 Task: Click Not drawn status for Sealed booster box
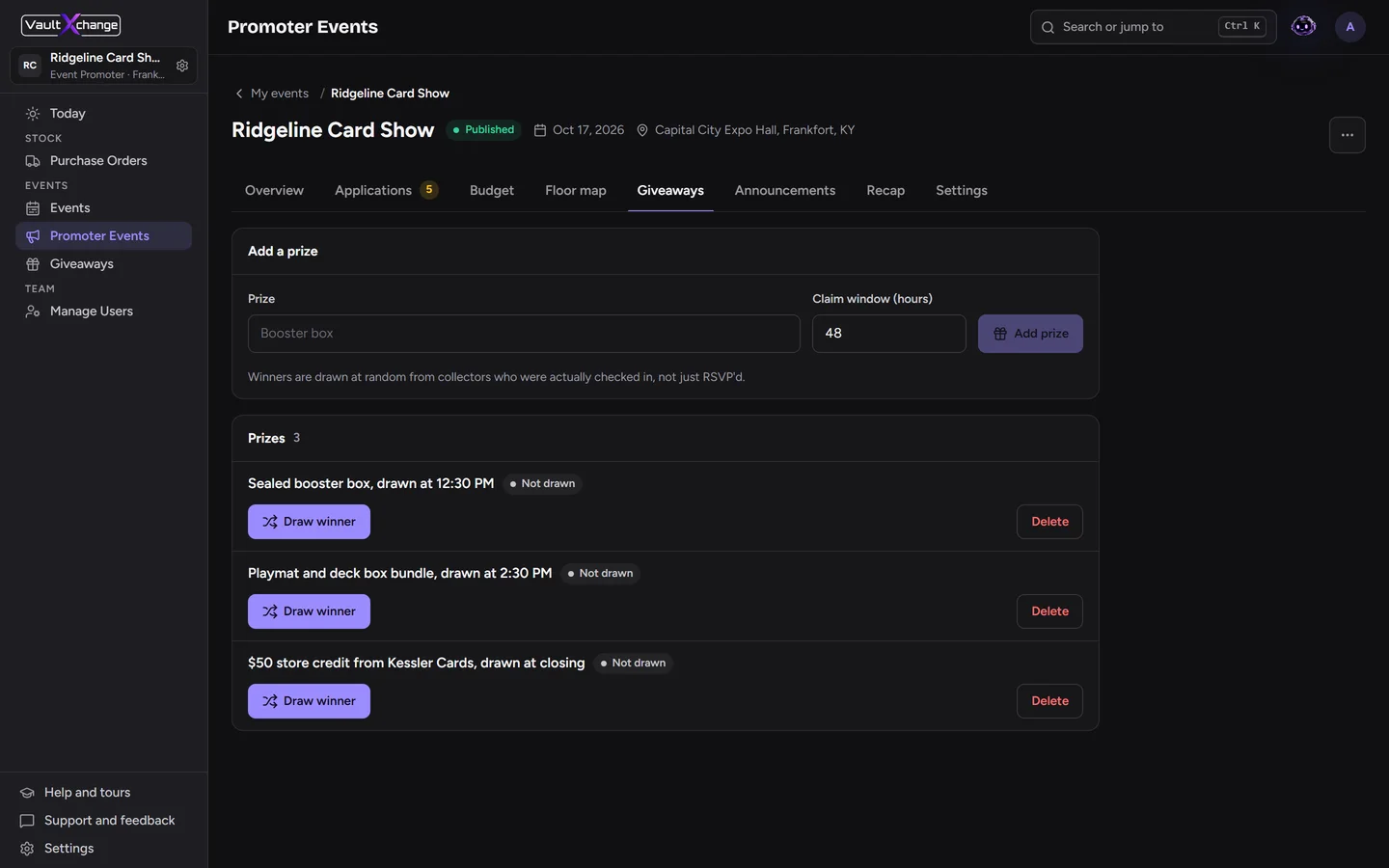tap(542, 484)
